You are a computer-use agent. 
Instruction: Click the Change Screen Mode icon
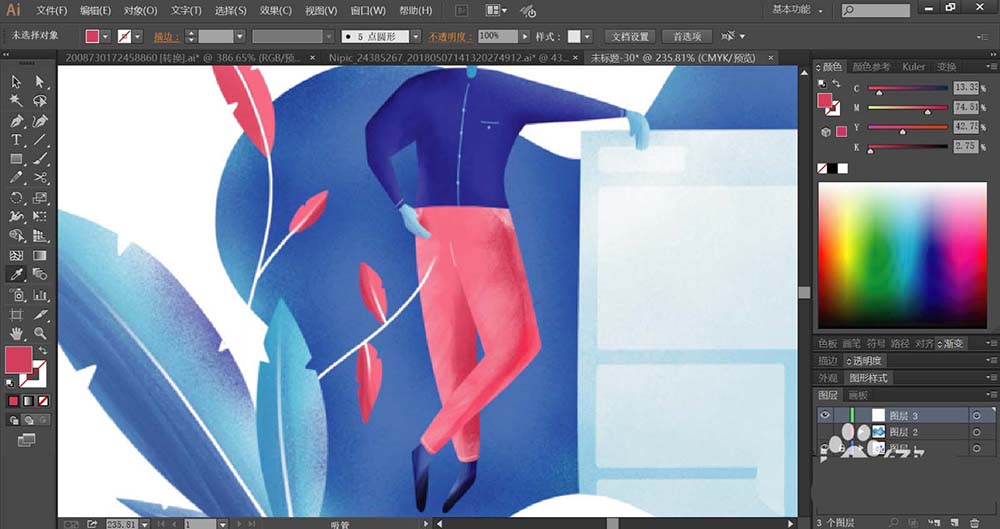pos(26,440)
